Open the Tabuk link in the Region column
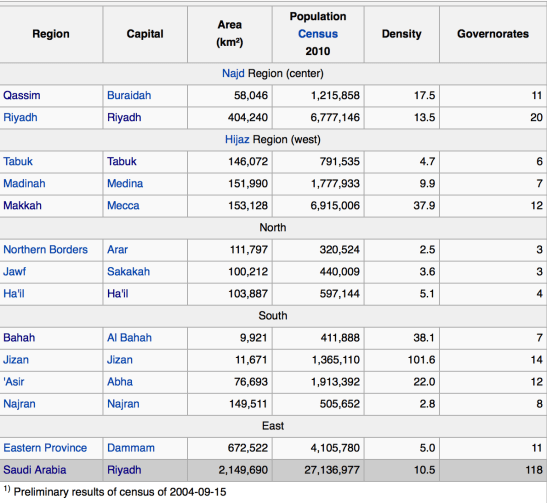The width and height of the screenshot is (547, 503). 18,162
